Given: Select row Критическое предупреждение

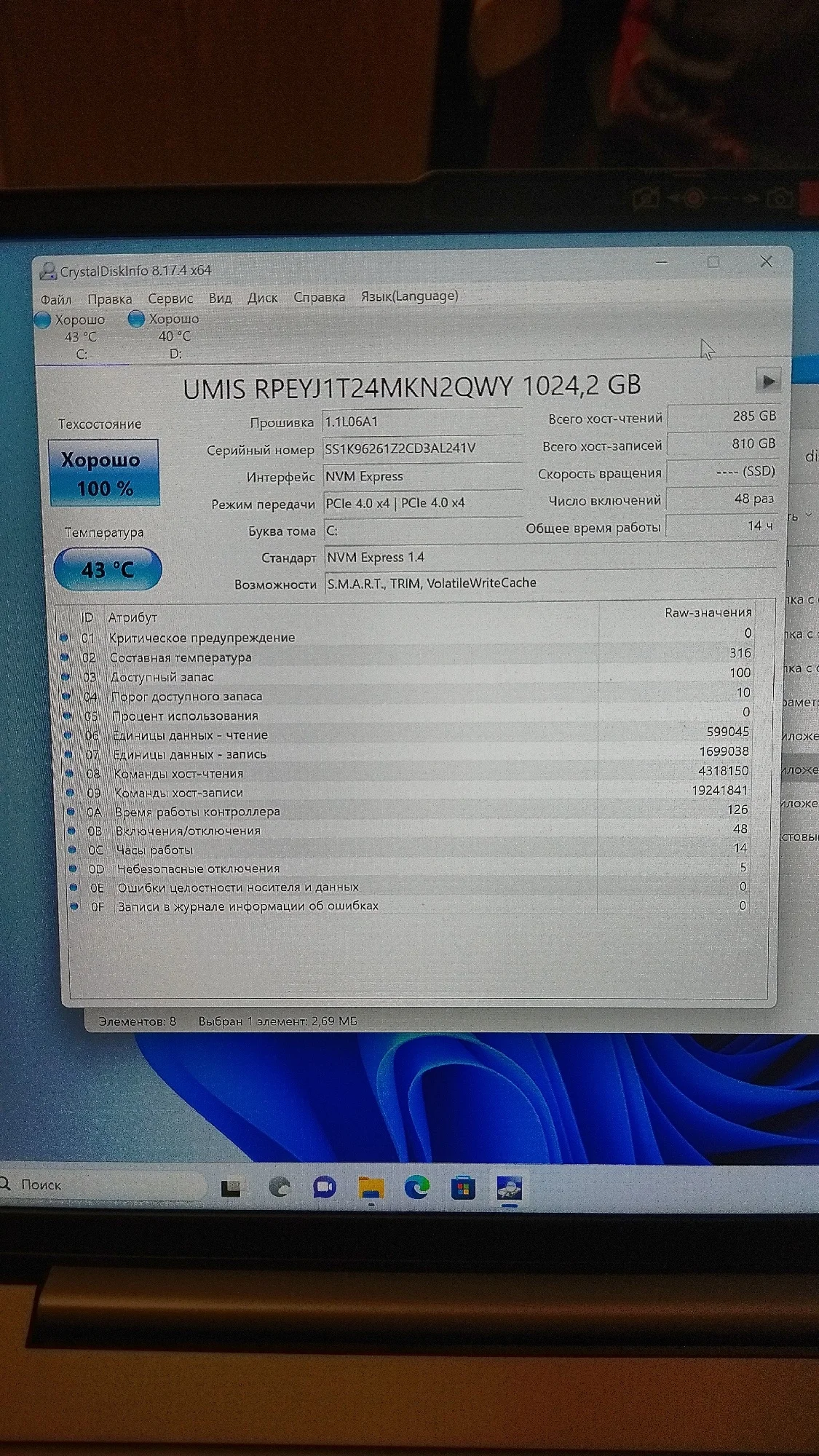Looking at the screenshot, I should [x=408, y=636].
